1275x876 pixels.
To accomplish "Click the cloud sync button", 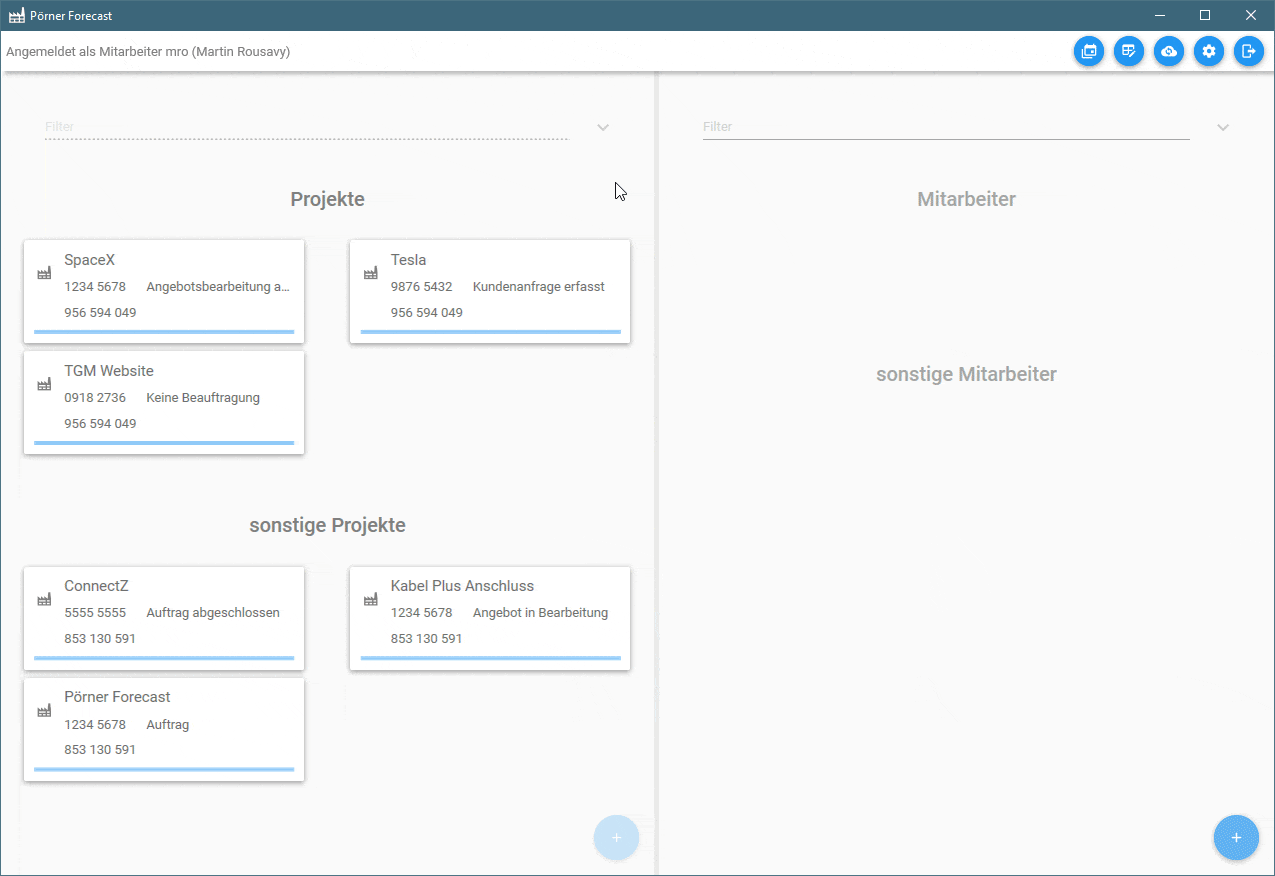I will (1169, 51).
